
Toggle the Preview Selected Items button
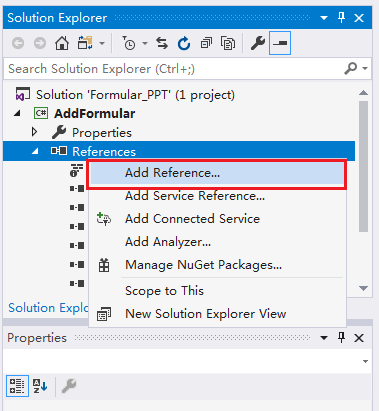[x=280, y=43]
